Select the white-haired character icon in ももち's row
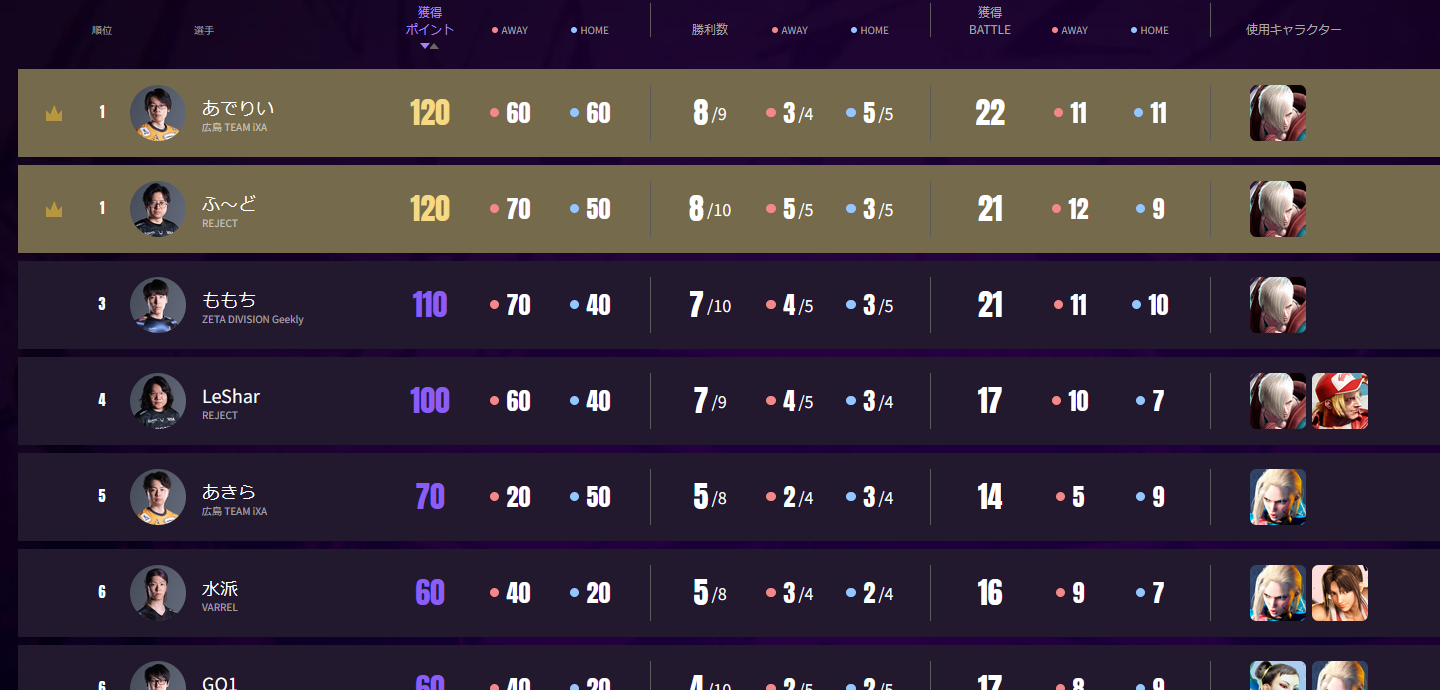The image size is (1440, 690). [x=1277, y=305]
